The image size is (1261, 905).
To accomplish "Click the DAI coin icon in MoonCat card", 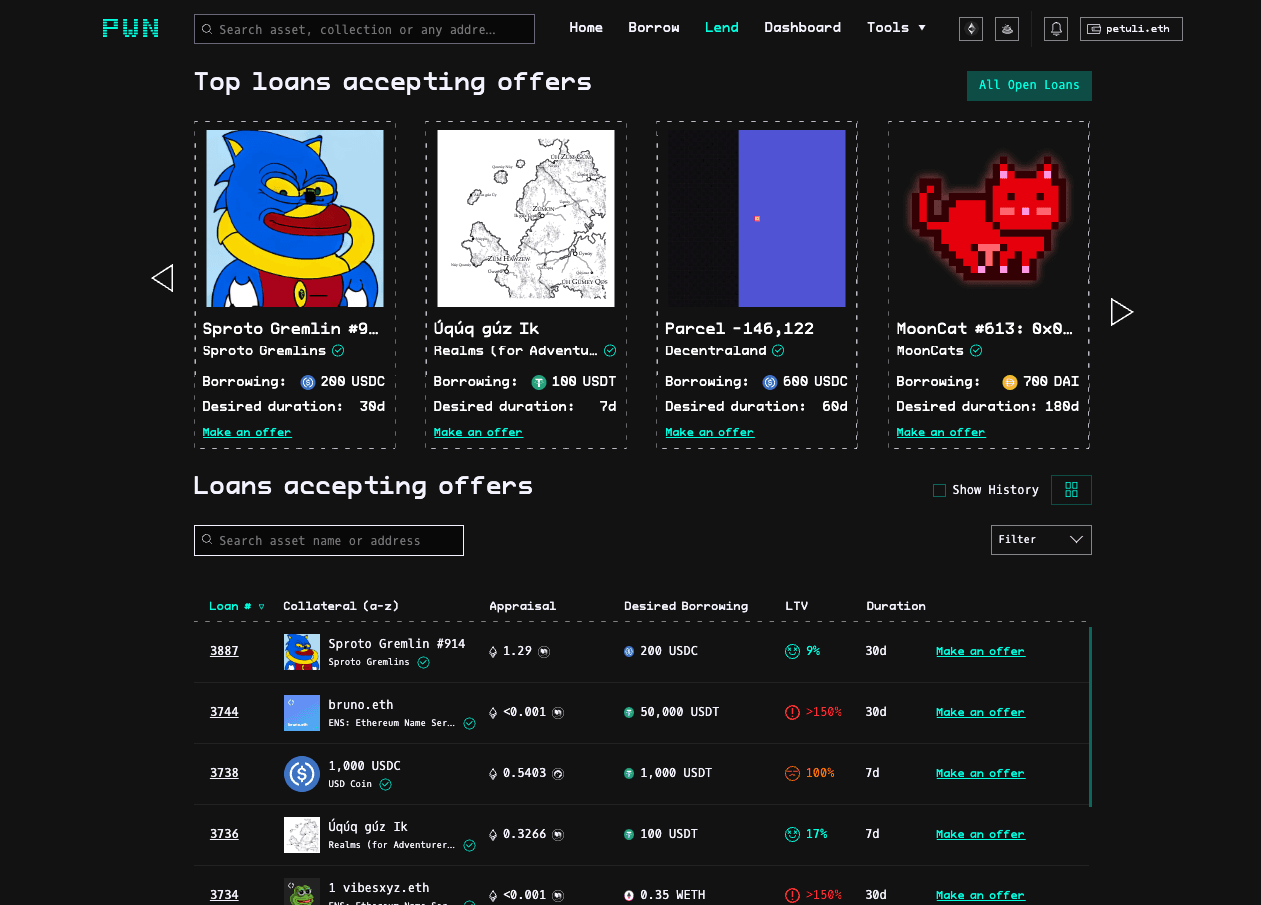I will (1010, 382).
